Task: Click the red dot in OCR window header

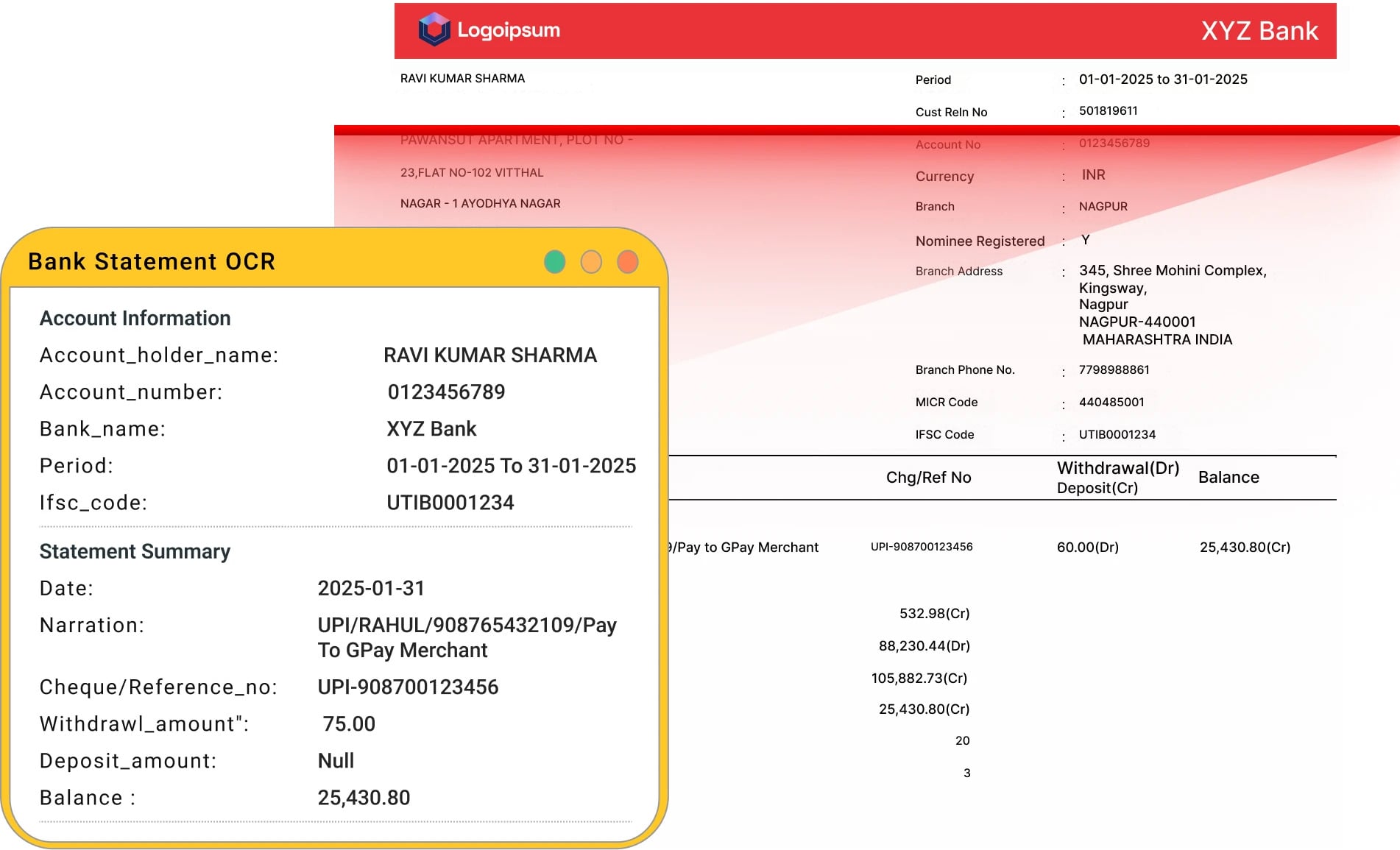Action: click(x=628, y=261)
